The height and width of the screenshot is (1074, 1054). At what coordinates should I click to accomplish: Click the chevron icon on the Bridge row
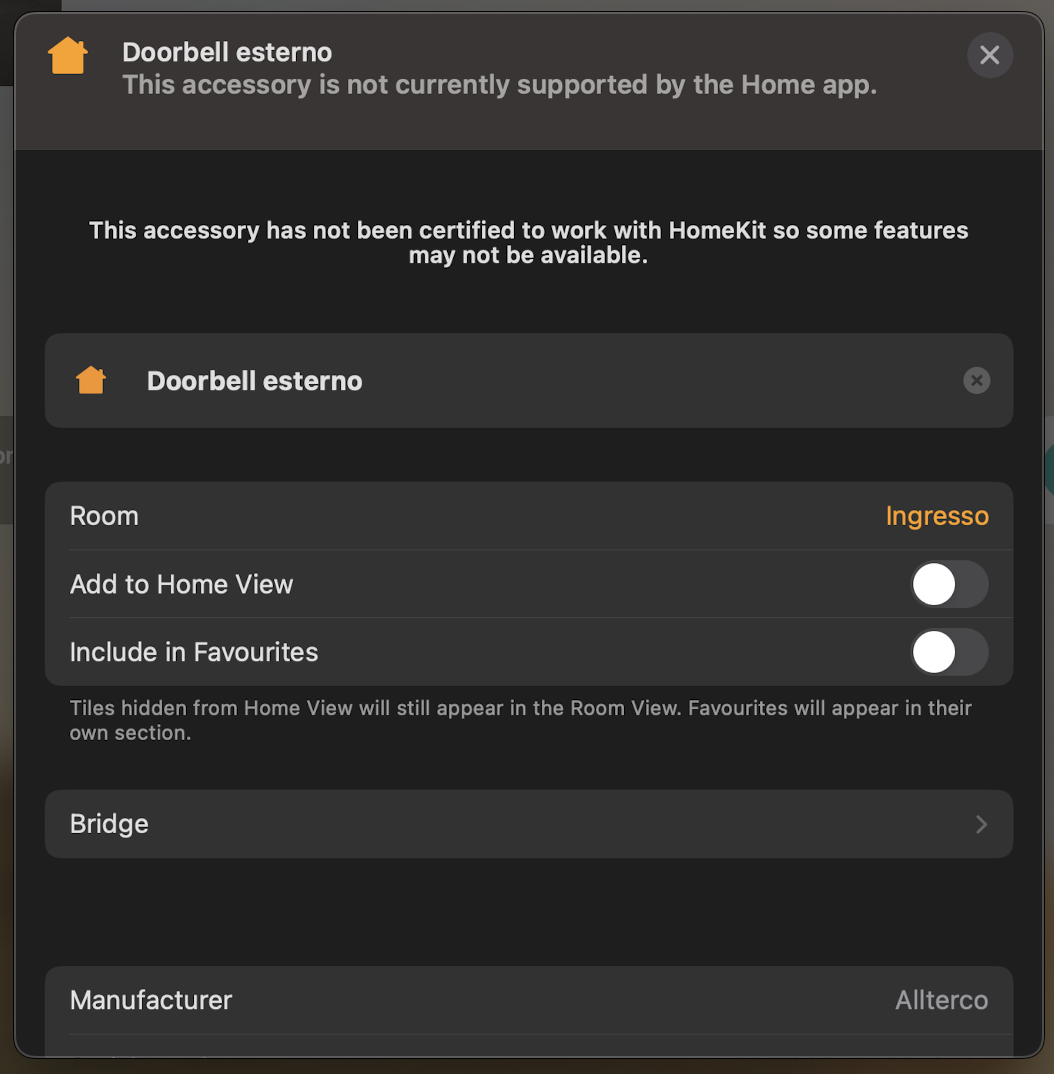[981, 824]
